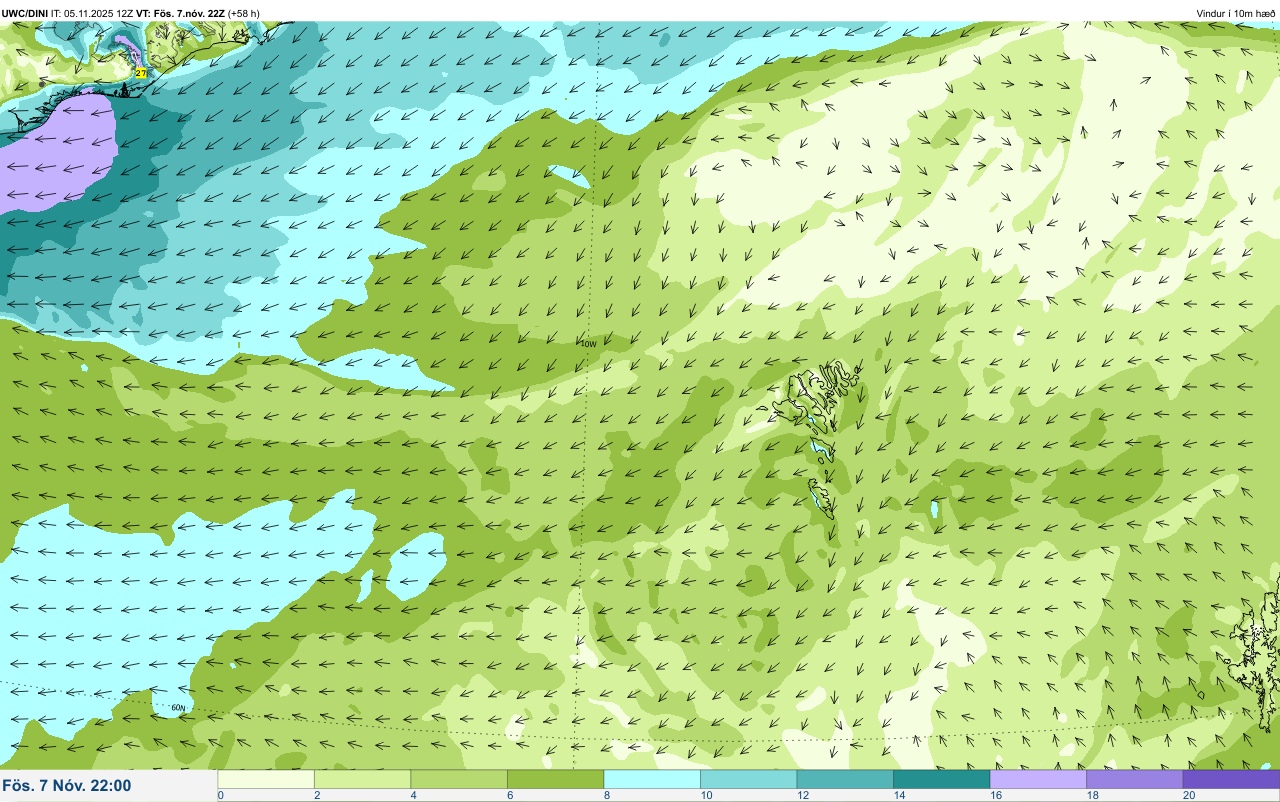Click the 18–20 m/s purple legend swatch
This screenshot has width=1280, height=802.
pyautogui.click(x=1134, y=779)
